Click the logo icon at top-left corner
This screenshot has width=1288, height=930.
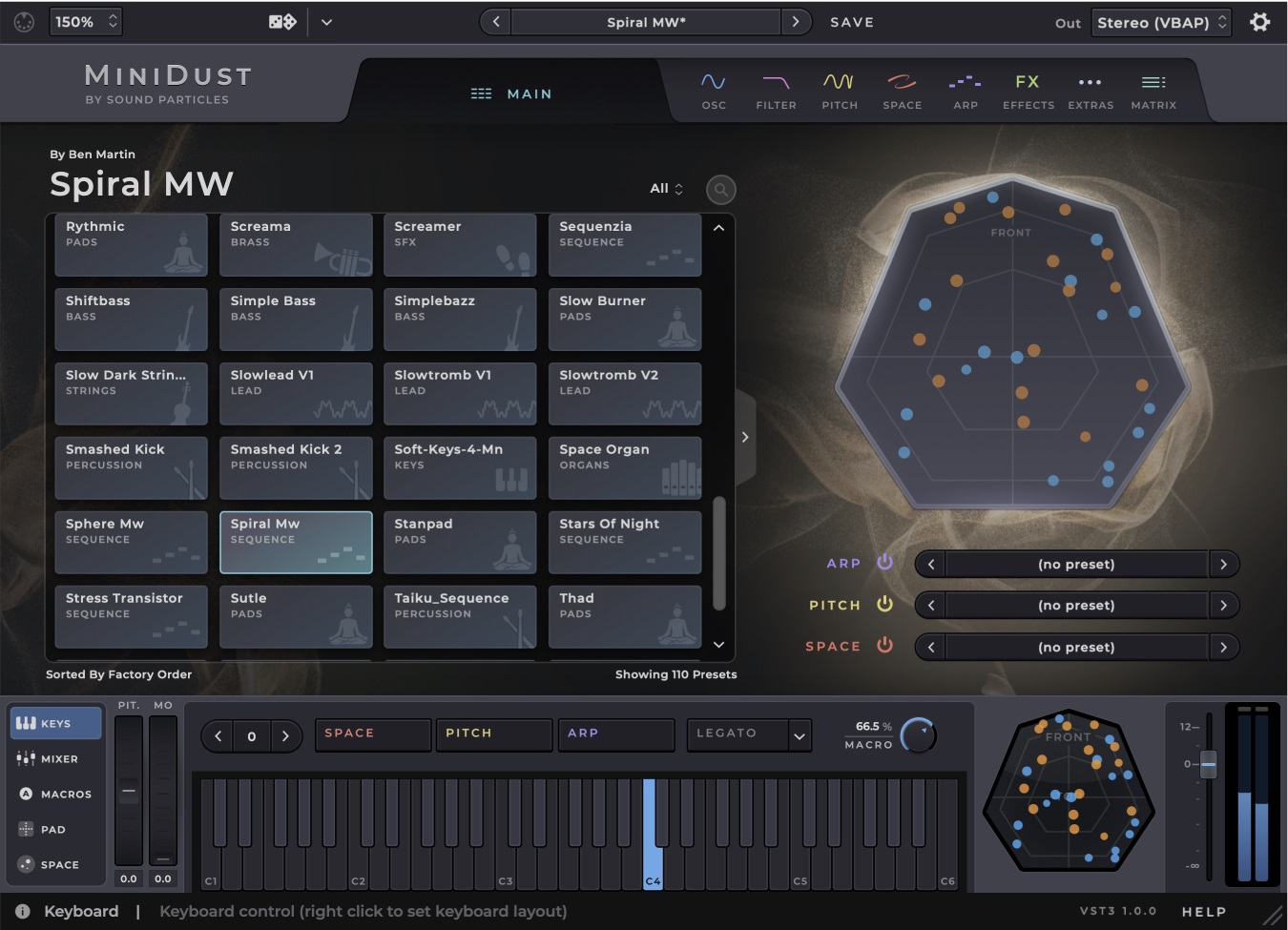click(x=24, y=22)
